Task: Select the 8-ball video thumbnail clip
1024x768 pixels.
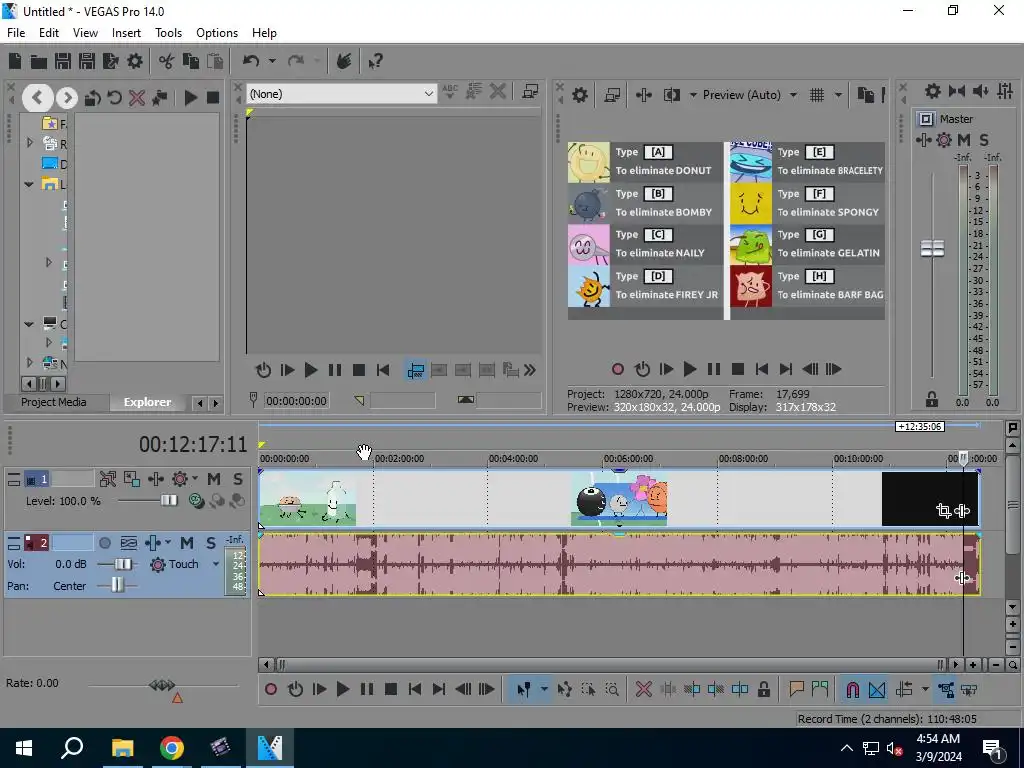Action: (619, 499)
